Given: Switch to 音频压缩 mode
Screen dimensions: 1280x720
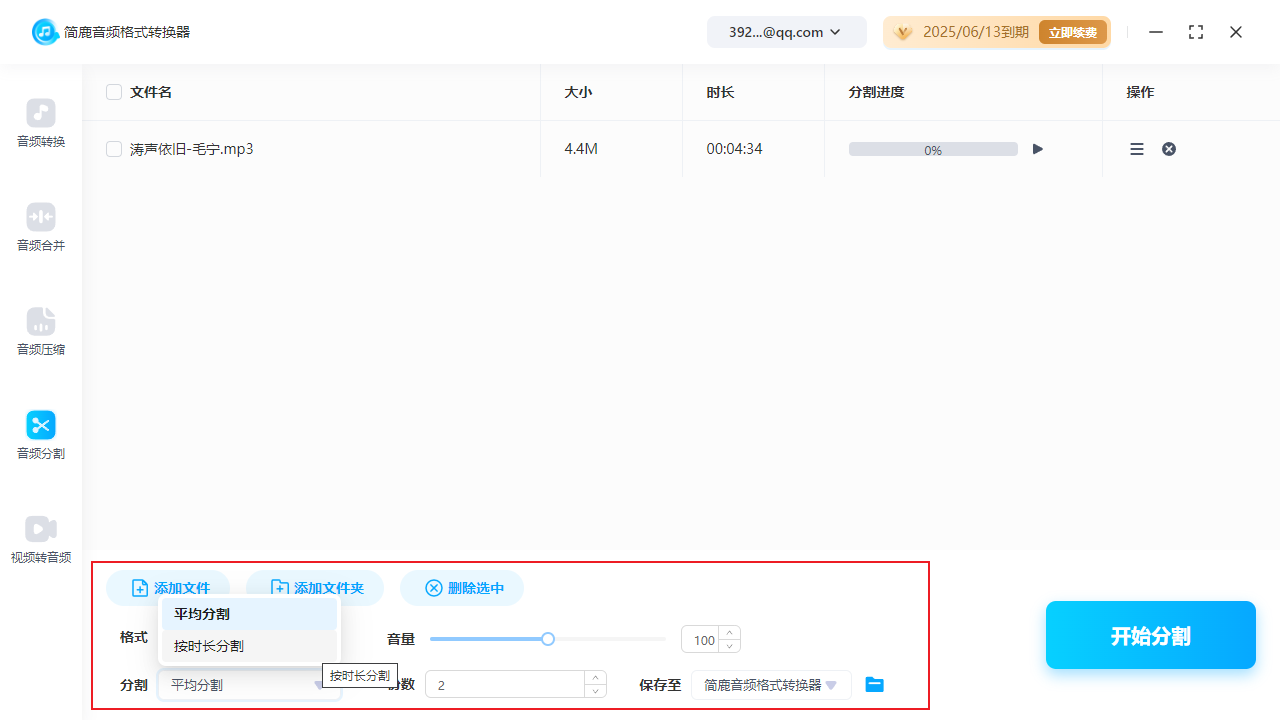Looking at the screenshot, I should 40,332.
